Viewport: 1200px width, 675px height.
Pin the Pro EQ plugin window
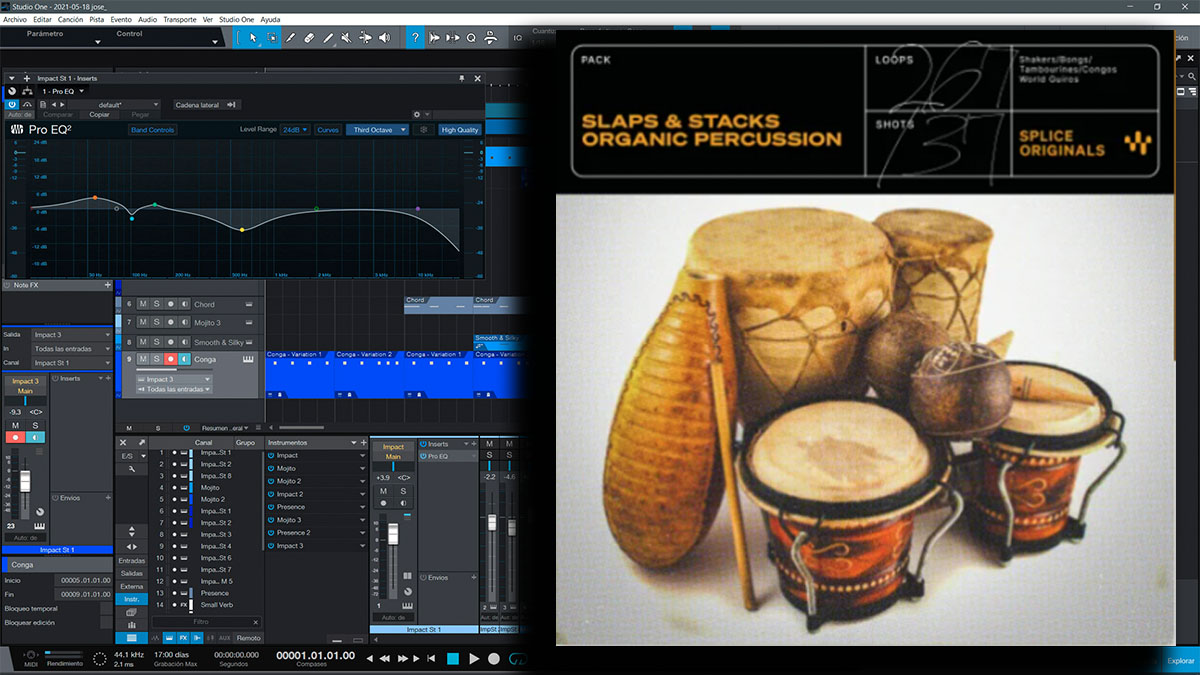[x=461, y=78]
